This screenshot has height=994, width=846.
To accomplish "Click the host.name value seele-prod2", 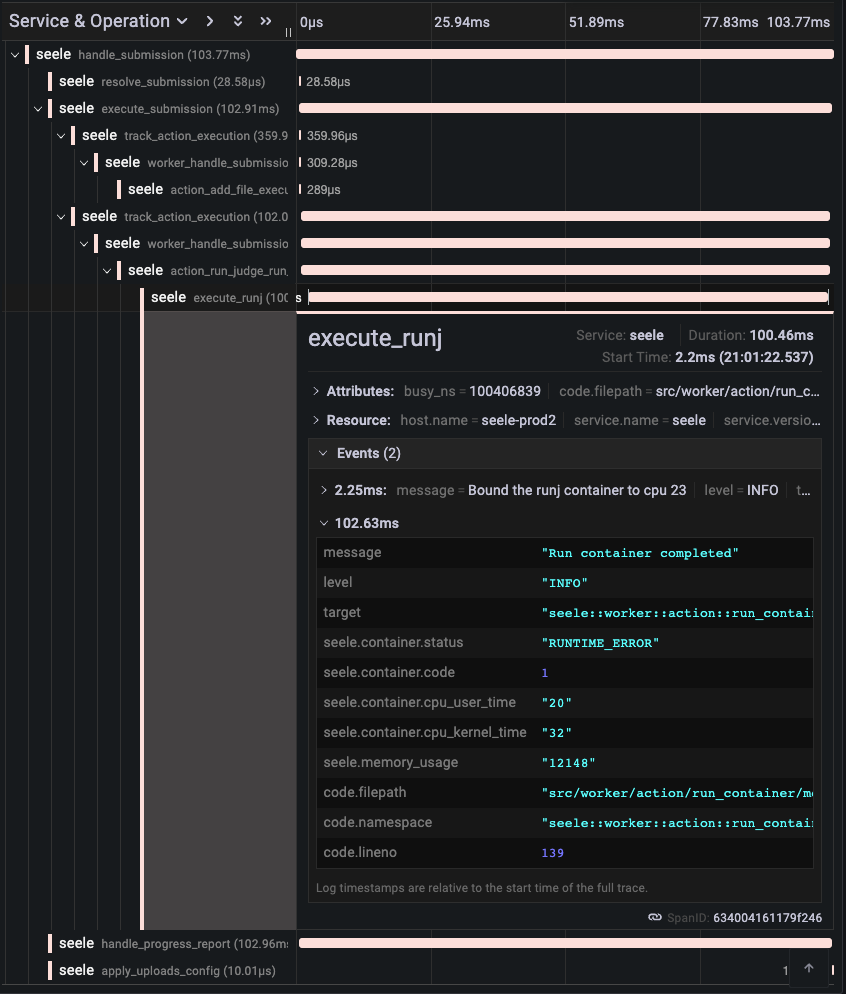I will pos(518,420).
